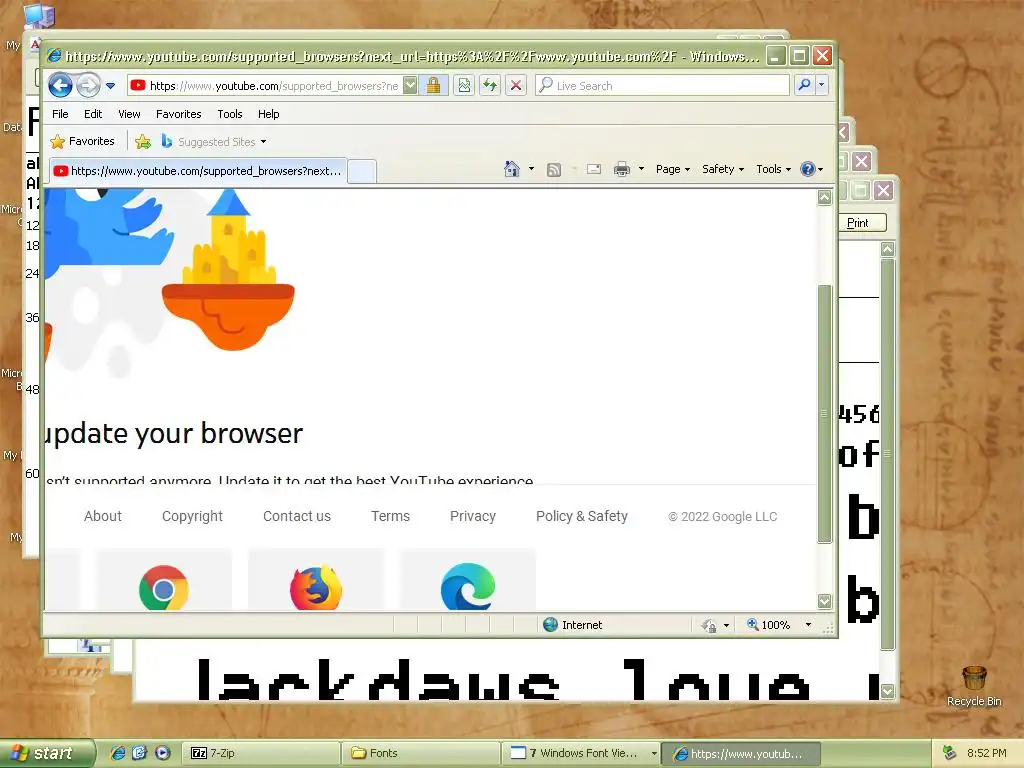The height and width of the screenshot is (768, 1024).
Task: Click the system tray notification icon
Action: click(949, 753)
